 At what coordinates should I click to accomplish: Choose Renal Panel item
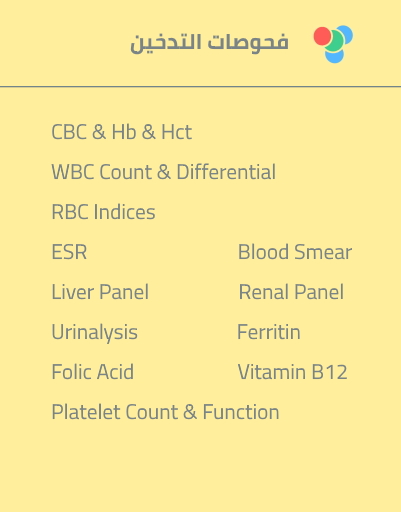[291, 292]
